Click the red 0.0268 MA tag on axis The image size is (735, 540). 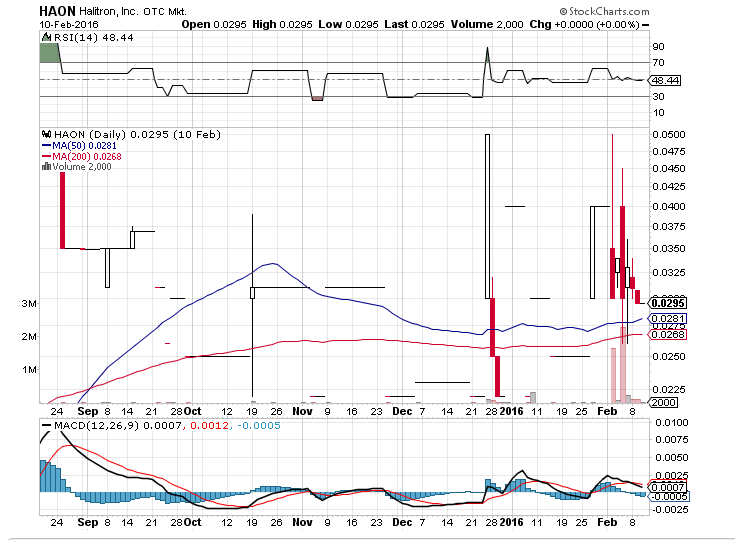coord(668,335)
